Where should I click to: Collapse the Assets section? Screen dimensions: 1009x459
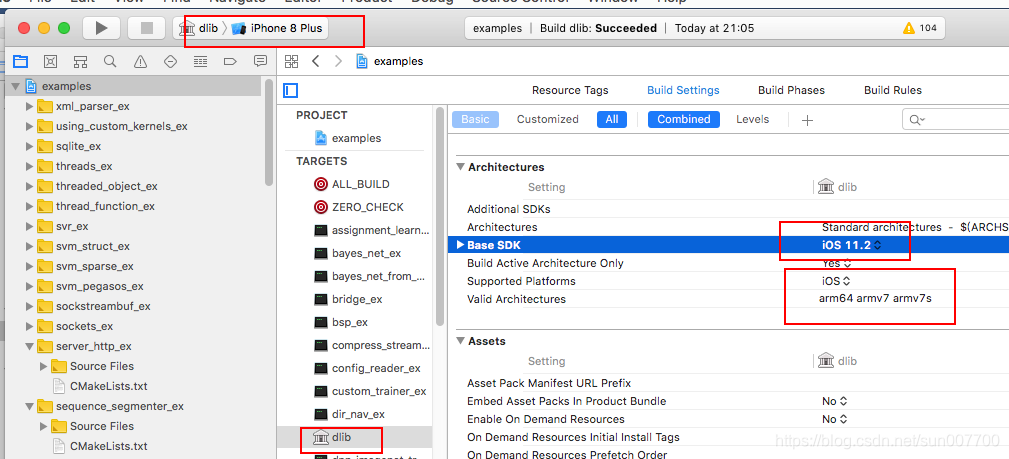coord(460,341)
